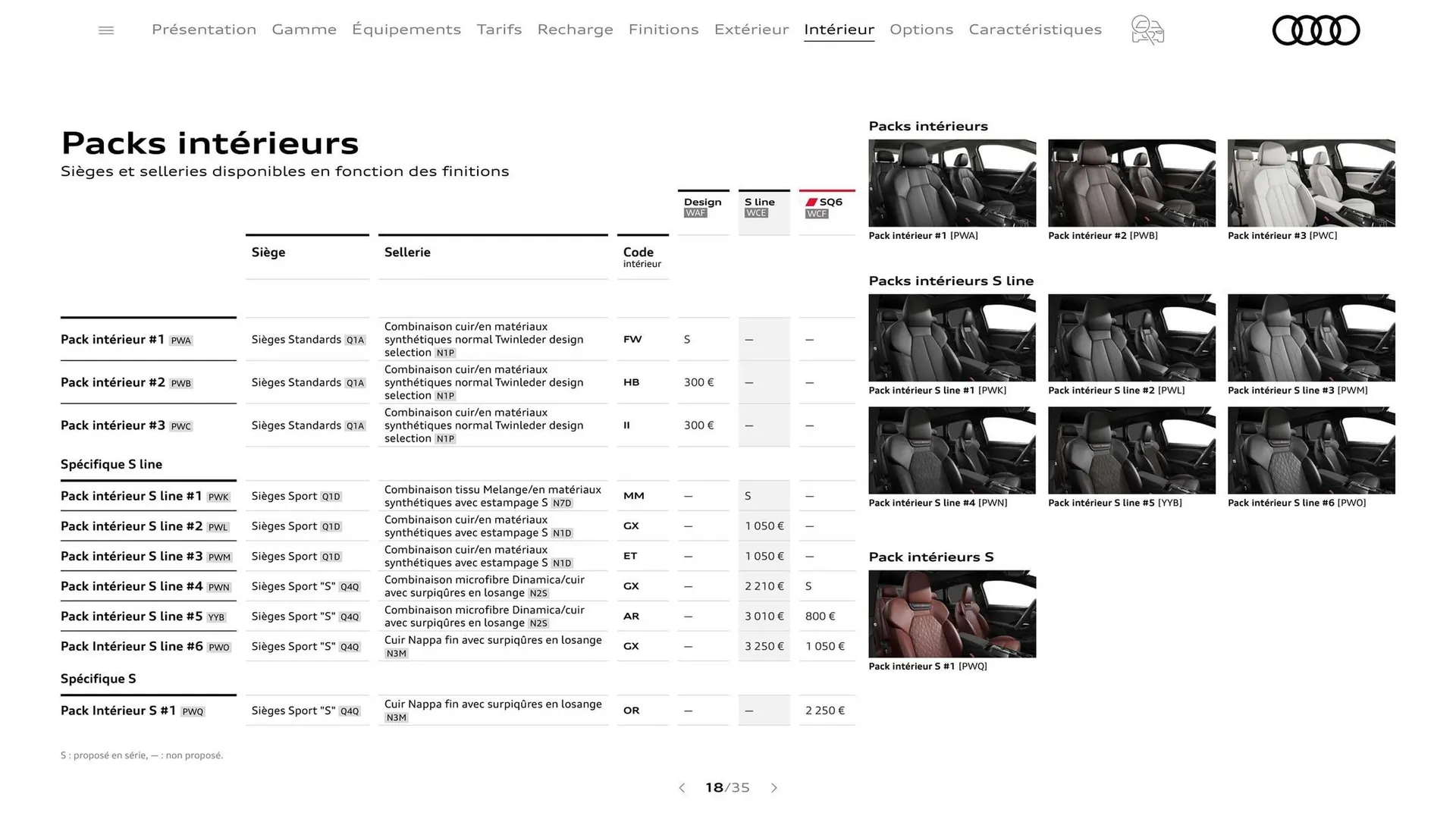The image size is (1456, 819).
Task: Click the Pack intérieur #3 [PWC] thumbnail
Action: [1310, 182]
